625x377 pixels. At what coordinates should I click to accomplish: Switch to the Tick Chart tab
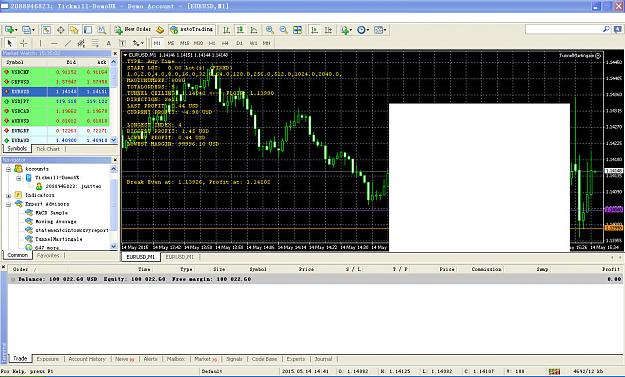(x=48, y=149)
